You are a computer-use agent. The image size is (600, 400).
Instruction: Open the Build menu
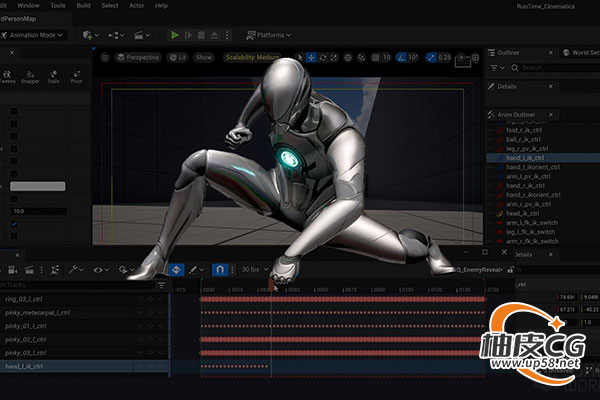83,5
